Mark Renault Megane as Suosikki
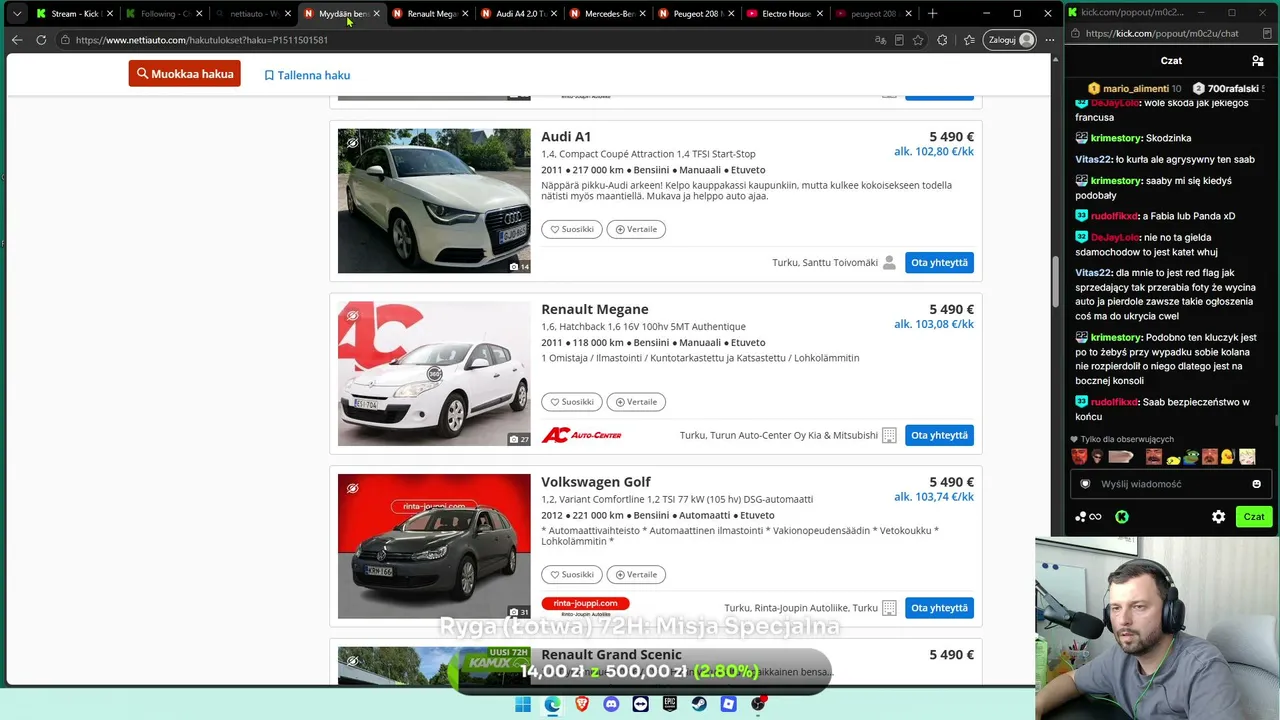 coord(572,402)
